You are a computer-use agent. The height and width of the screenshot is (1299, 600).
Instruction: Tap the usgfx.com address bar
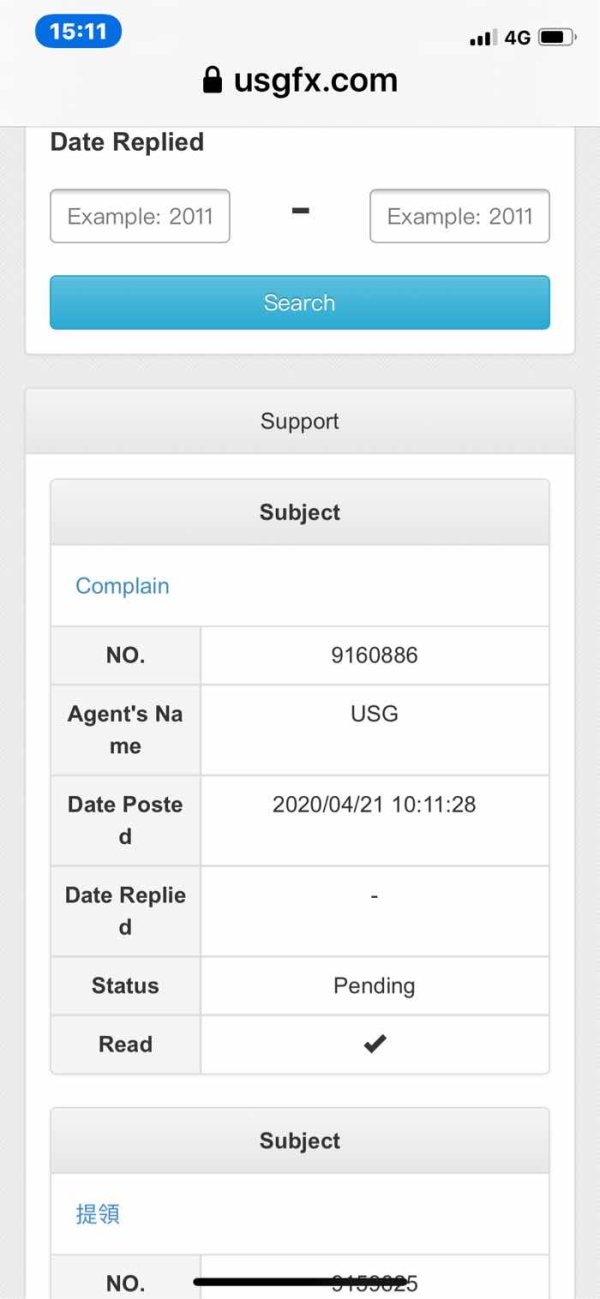coord(315,80)
